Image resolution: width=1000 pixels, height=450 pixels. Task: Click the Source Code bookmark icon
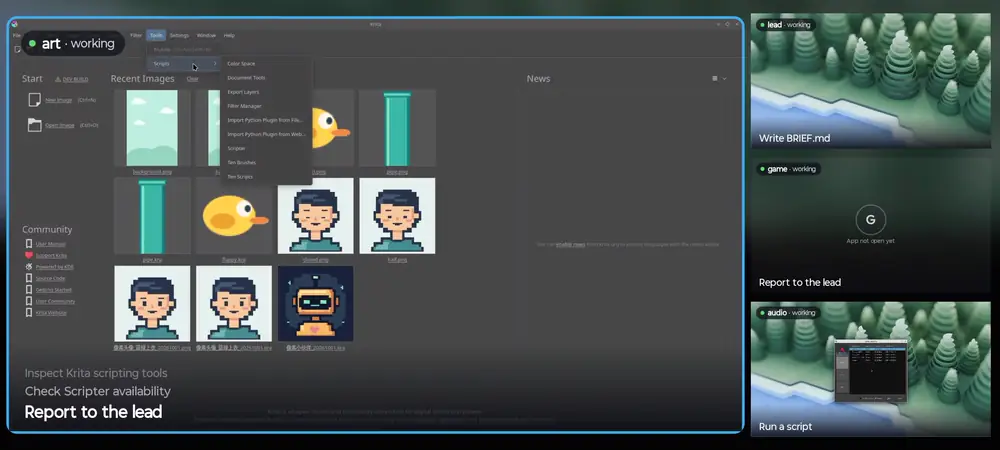pyautogui.click(x=29, y=278)
